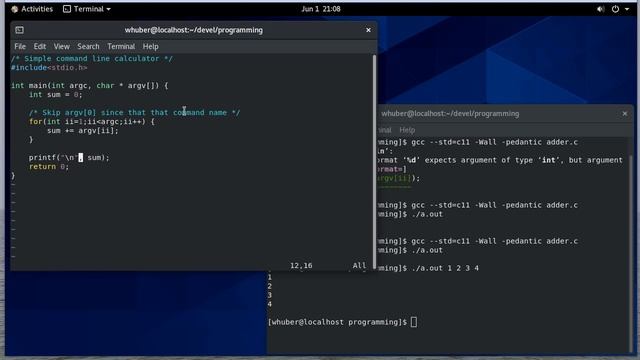Click the output line '1' in back terminal
Viewport: 640px width, 360px height.
point(269,277)
